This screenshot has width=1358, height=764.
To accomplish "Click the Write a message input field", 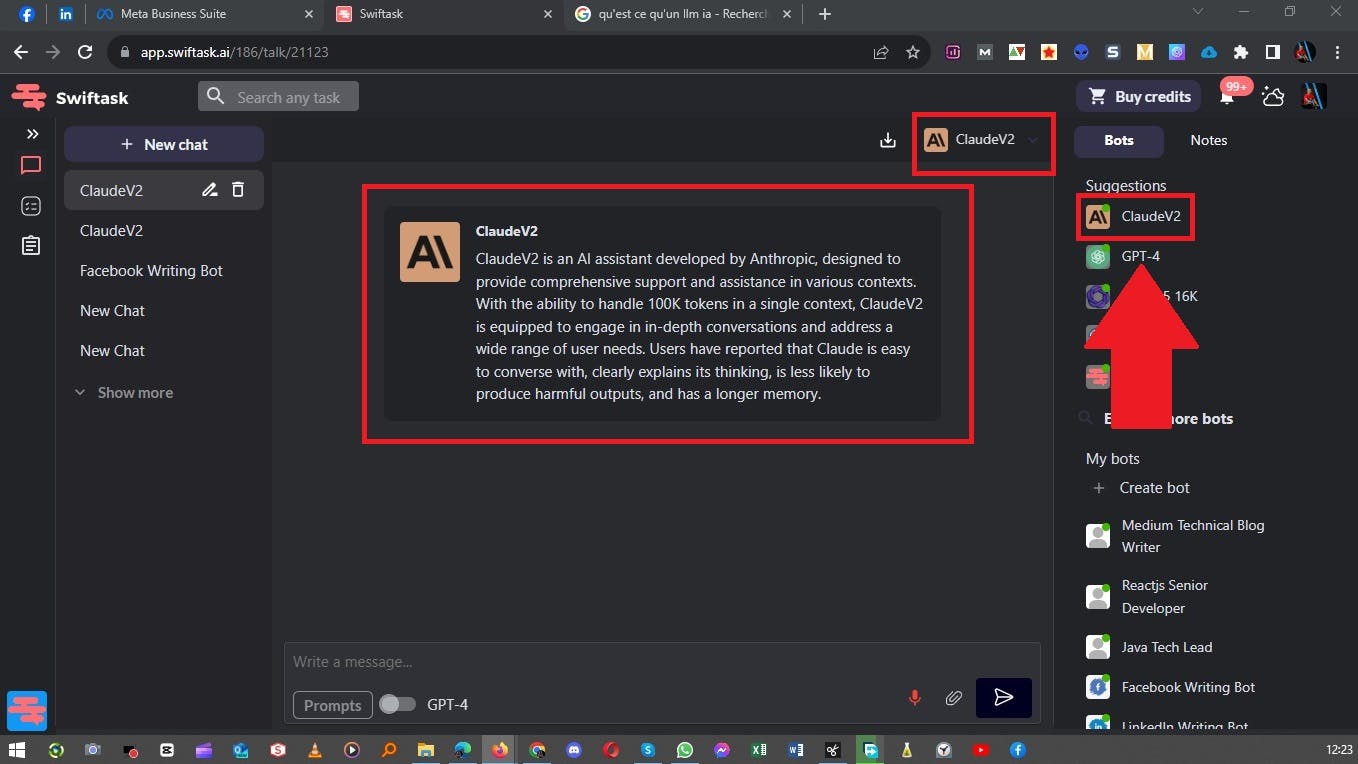I will tap(590, 662).
